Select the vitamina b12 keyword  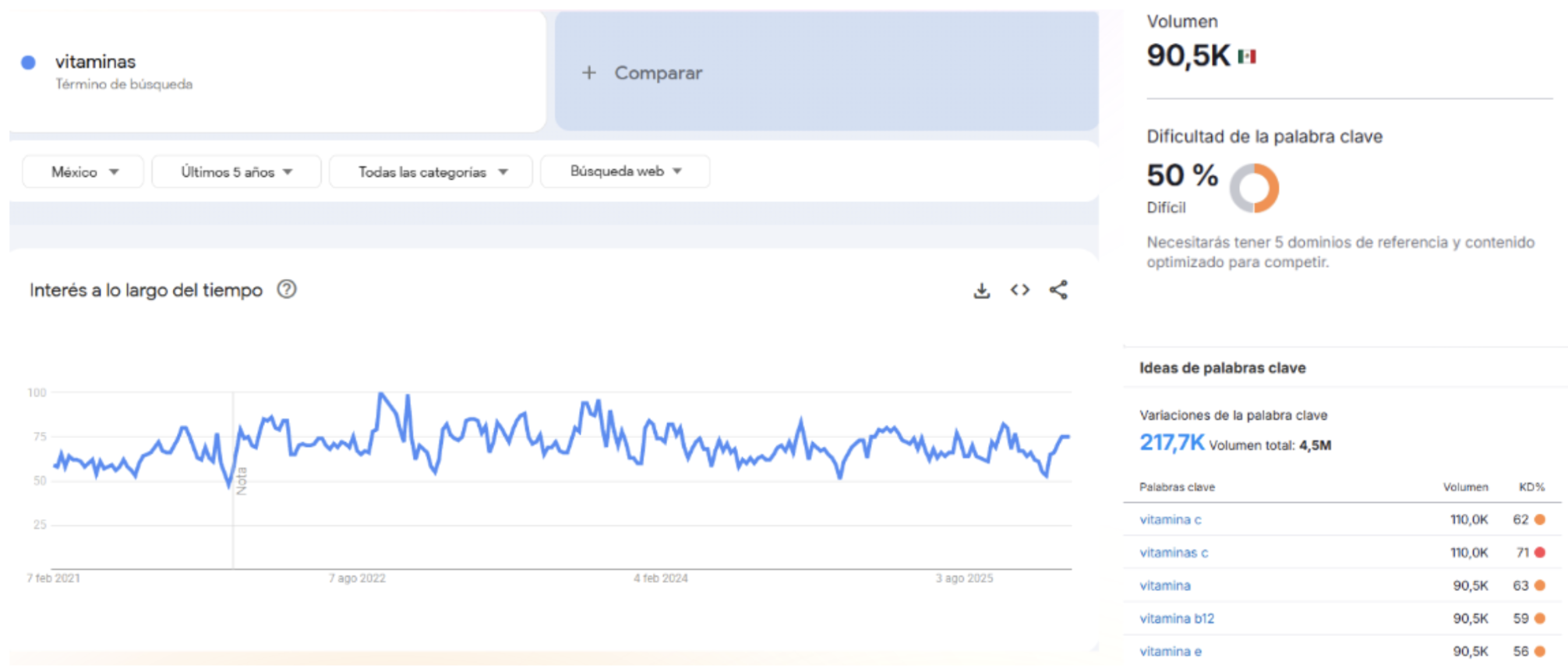[1176, 618]
